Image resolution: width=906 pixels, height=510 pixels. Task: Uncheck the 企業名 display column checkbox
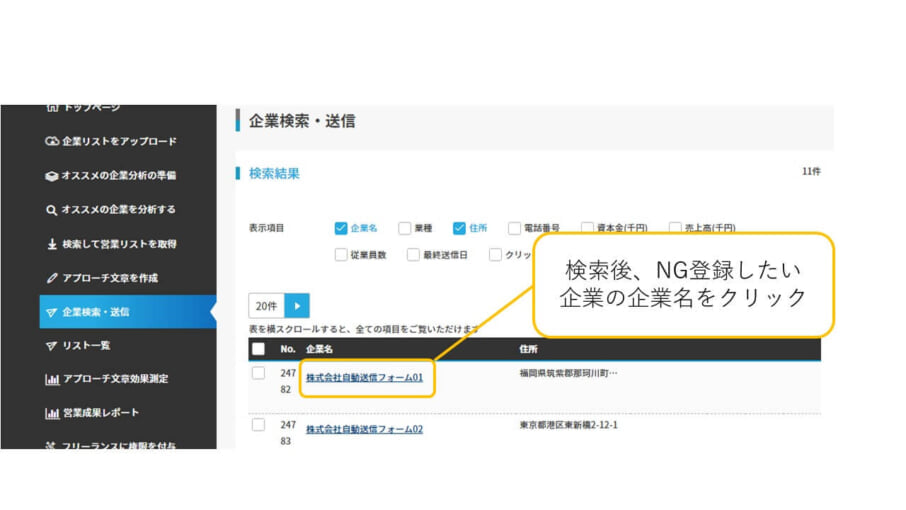[341, 228]
